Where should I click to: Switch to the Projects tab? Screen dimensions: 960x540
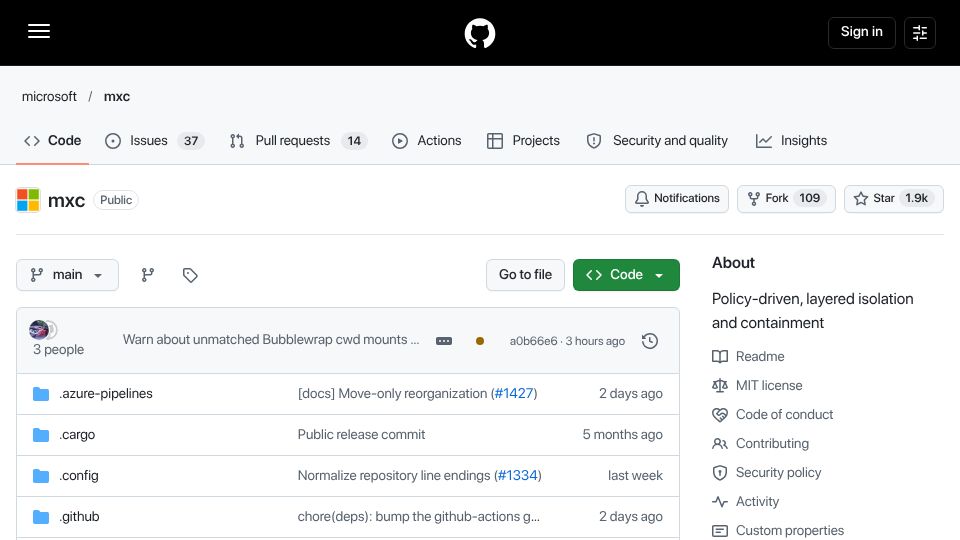523,141
